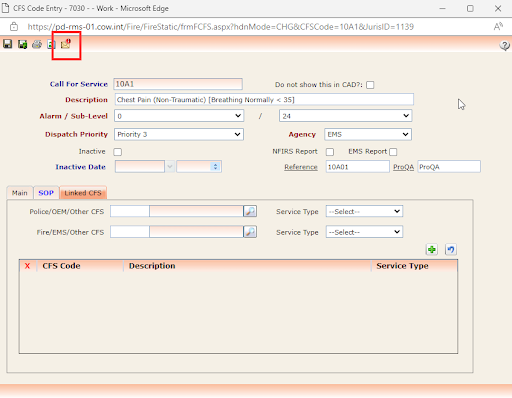Click the Police/OEM/Other CFS description box
This screenshot has height=398, width=512.
click(196, 211)
